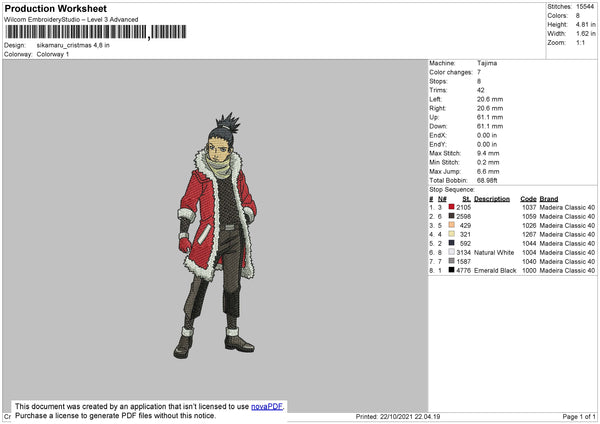Click the Code column header

528,199
